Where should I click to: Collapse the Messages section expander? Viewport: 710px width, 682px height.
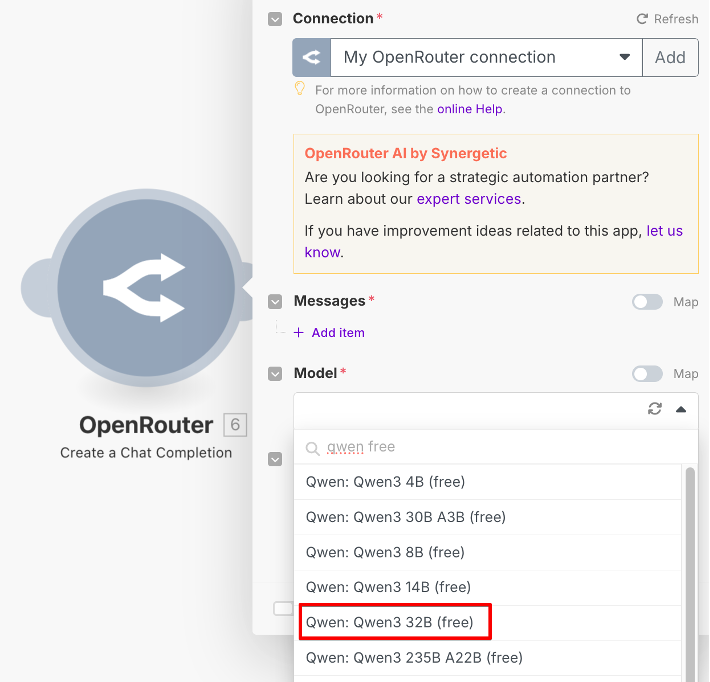click(275, 301)
